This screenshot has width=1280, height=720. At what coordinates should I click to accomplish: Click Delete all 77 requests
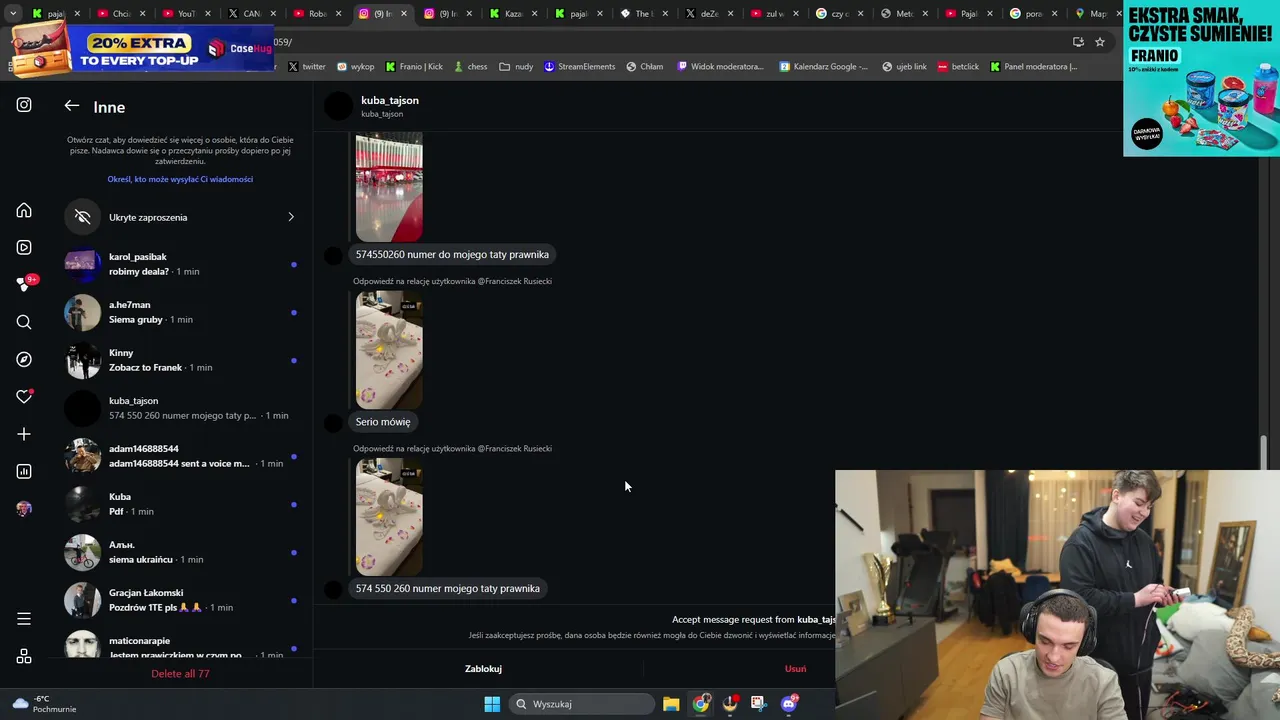click(180, 674)
